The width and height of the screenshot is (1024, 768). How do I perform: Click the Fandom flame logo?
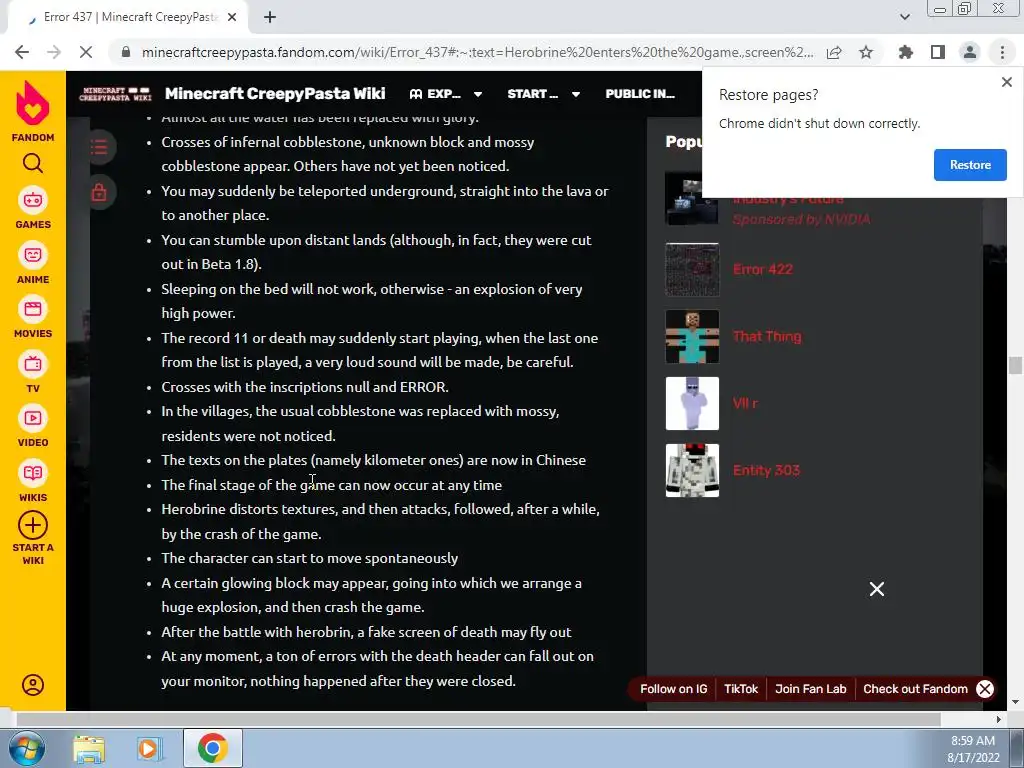tap(33, 104)
